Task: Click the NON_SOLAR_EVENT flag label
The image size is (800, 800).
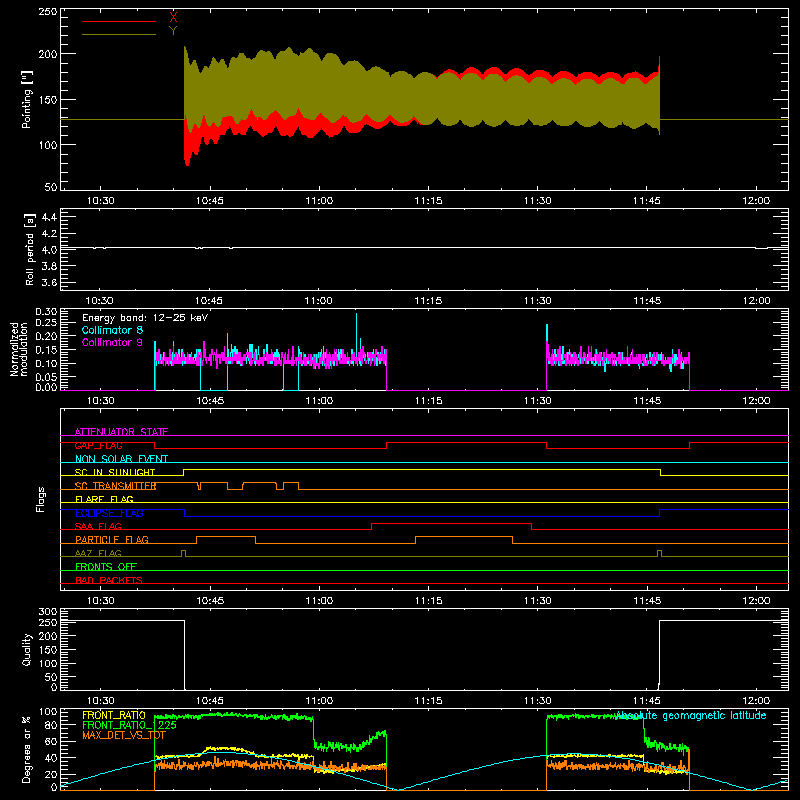Action: pos(121,459)
